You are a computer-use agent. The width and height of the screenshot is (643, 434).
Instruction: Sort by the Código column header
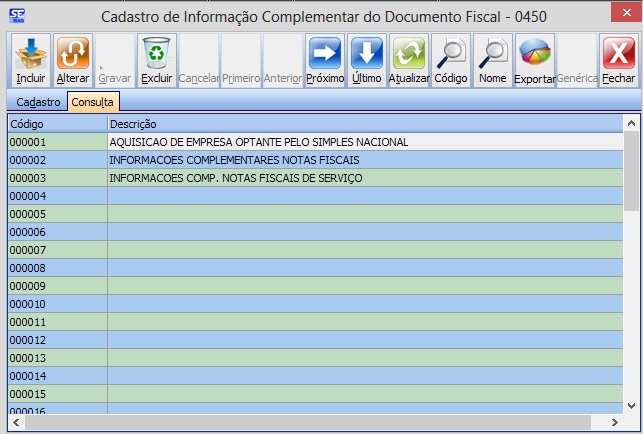57,123
